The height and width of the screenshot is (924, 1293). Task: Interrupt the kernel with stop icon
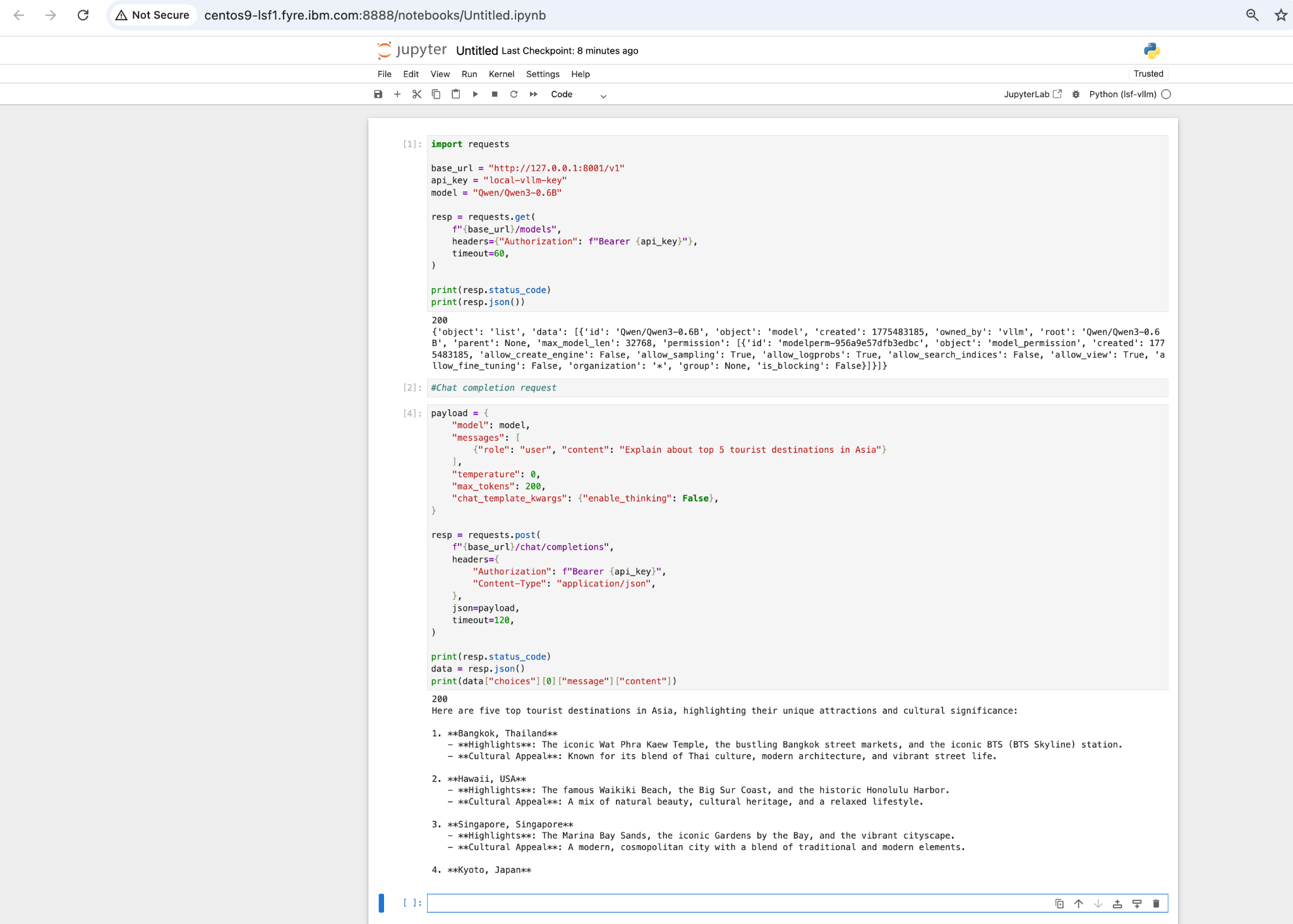pos(495,94)
